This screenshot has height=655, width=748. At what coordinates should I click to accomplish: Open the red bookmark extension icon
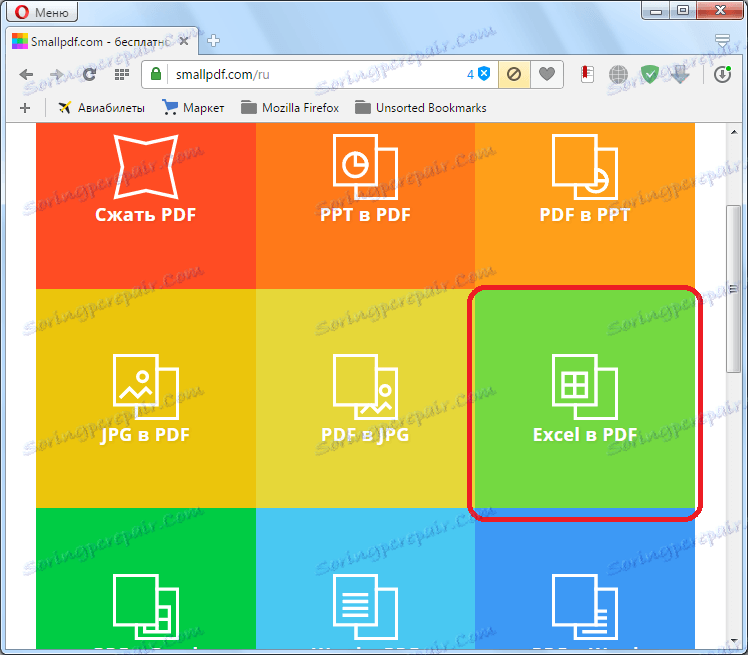coord(587,74)
